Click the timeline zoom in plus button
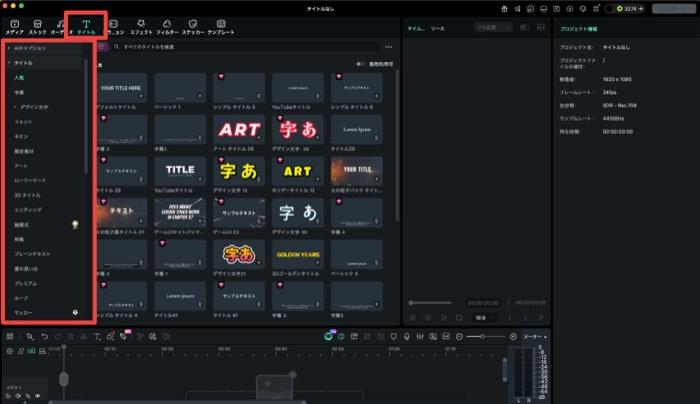 click(513, 336)
